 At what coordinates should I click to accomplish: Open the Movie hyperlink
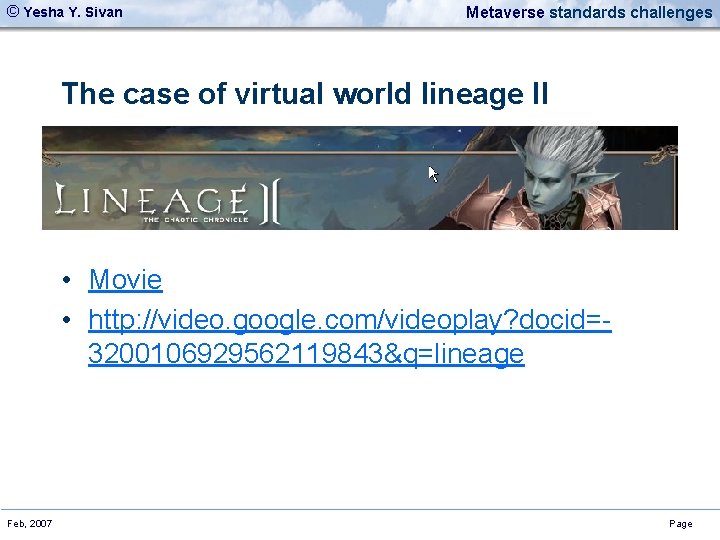[x=125, y=279]
